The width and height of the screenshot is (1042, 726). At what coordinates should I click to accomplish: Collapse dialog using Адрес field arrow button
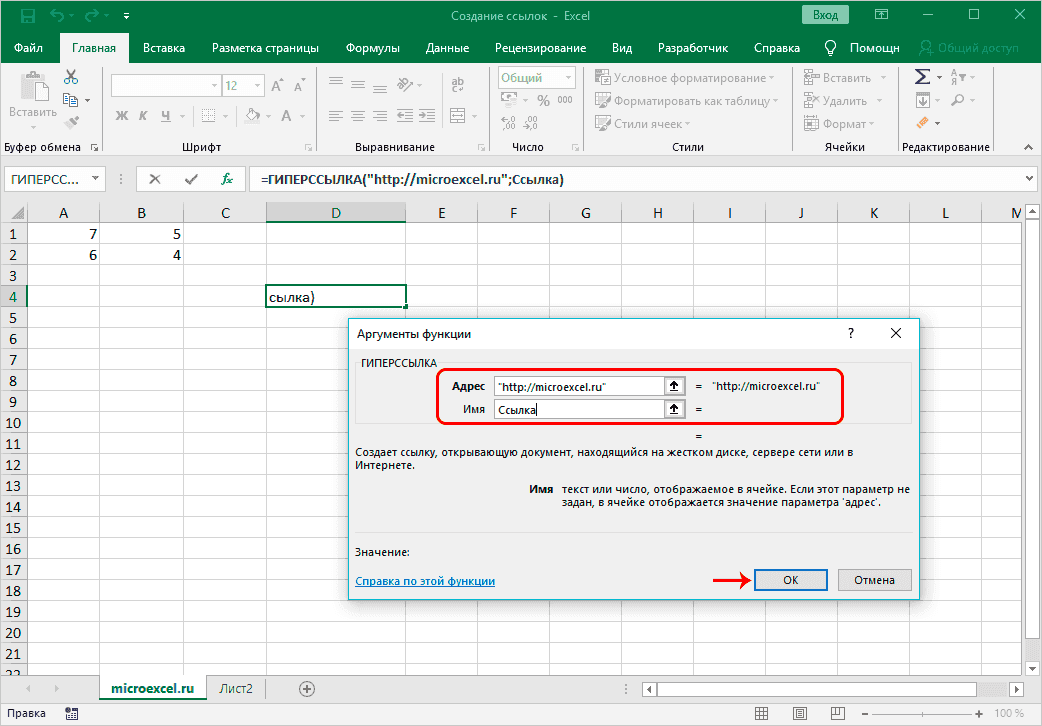tap(675, 386)
